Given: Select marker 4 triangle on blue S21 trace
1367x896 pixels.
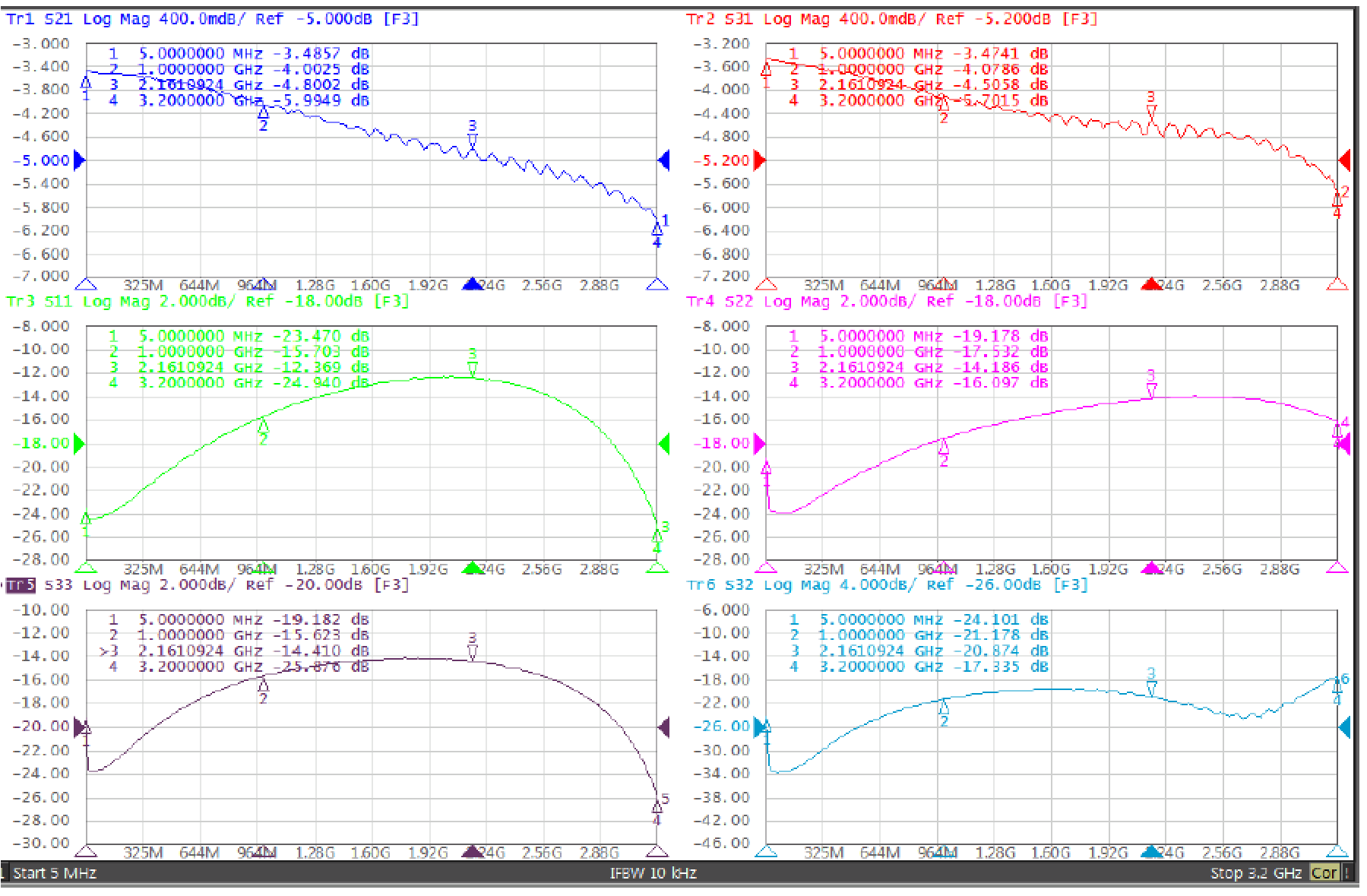Looking at the screenshot, I should (x=657, y=229).
